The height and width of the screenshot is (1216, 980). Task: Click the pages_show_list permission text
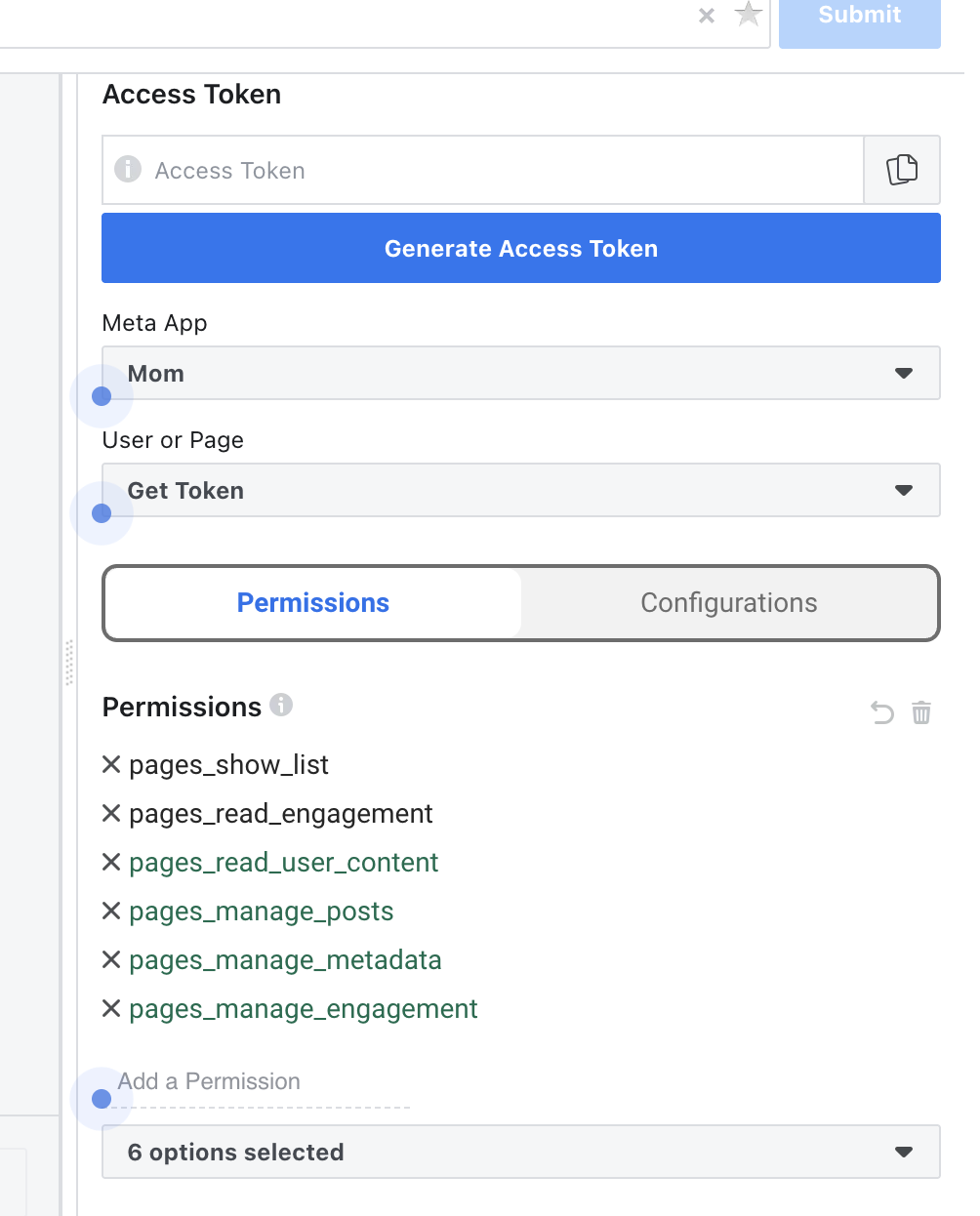pos(228,765)
